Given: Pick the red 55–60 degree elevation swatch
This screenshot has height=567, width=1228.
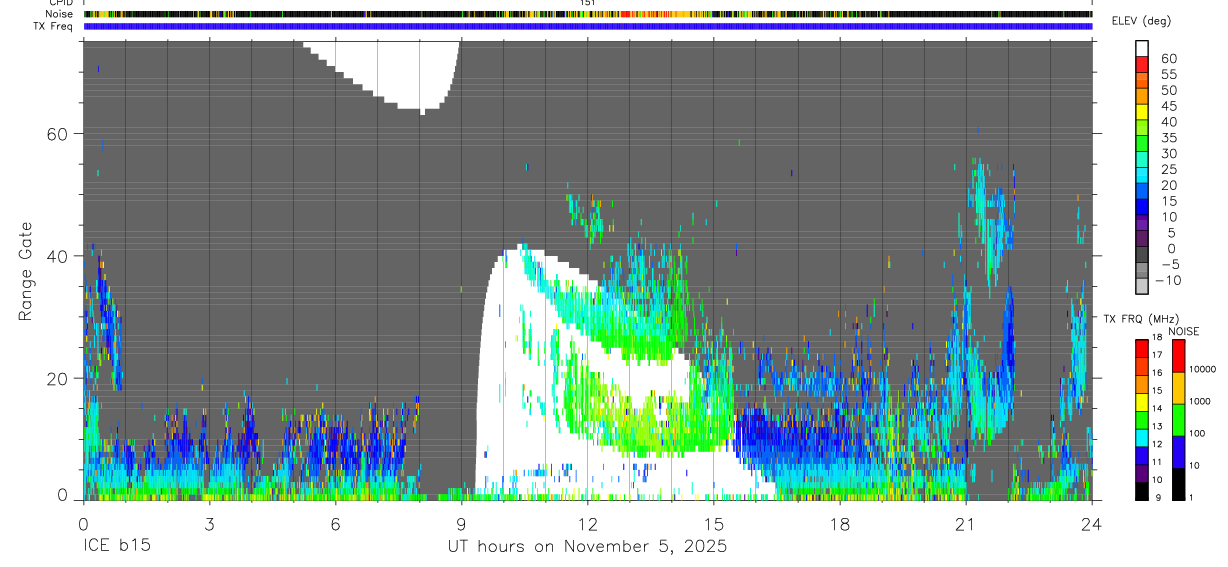Looking at the screenshot, I should 1142,63.
